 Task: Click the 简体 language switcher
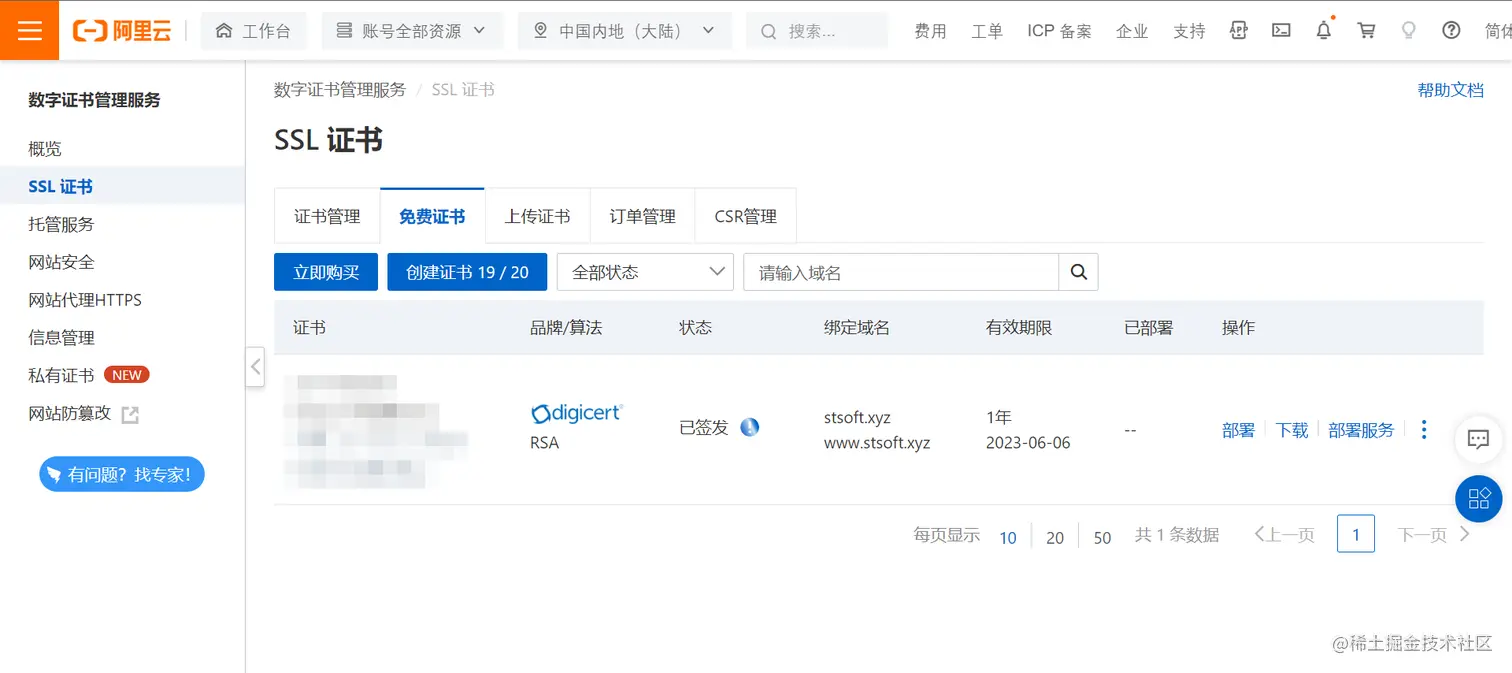tap(1498, 31)
